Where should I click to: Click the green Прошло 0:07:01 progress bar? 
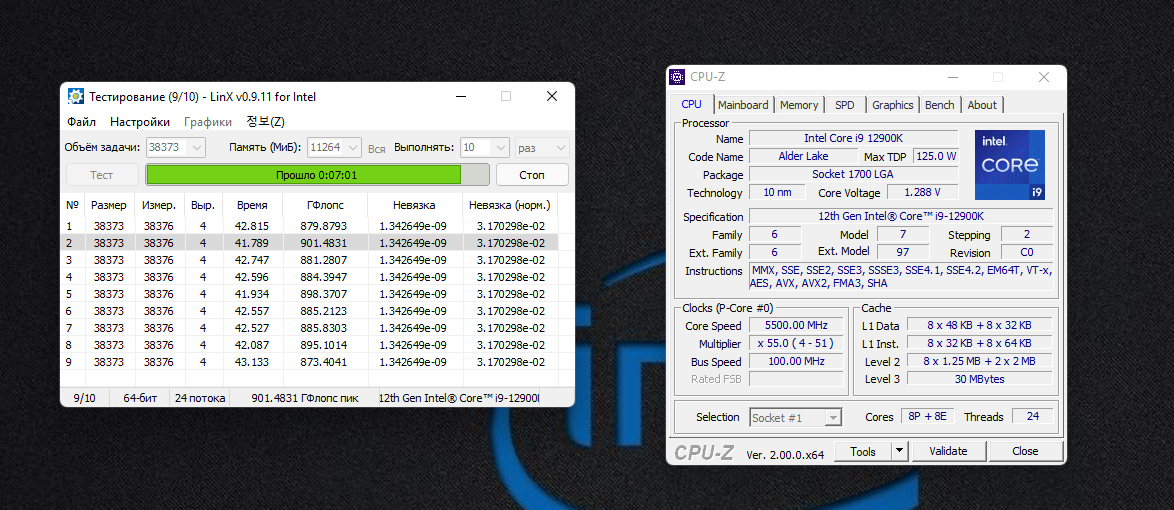tap(317, 174)
